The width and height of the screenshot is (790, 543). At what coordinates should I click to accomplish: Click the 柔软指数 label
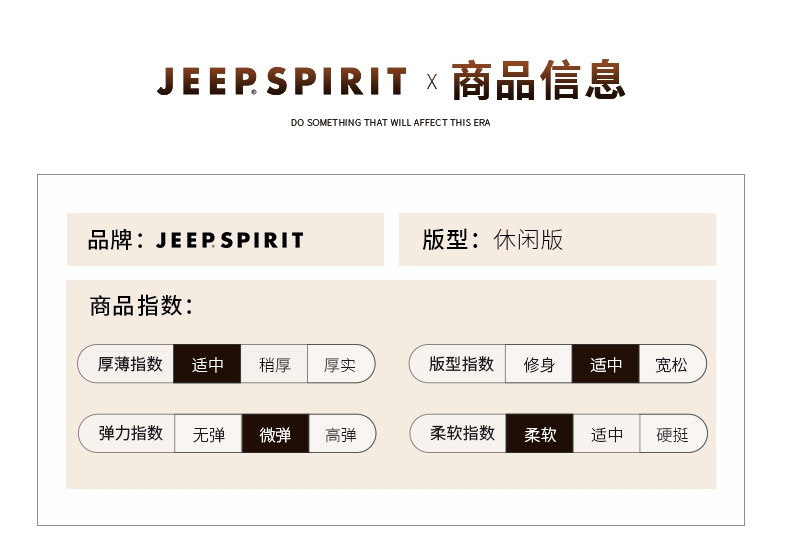coord(463,433)
